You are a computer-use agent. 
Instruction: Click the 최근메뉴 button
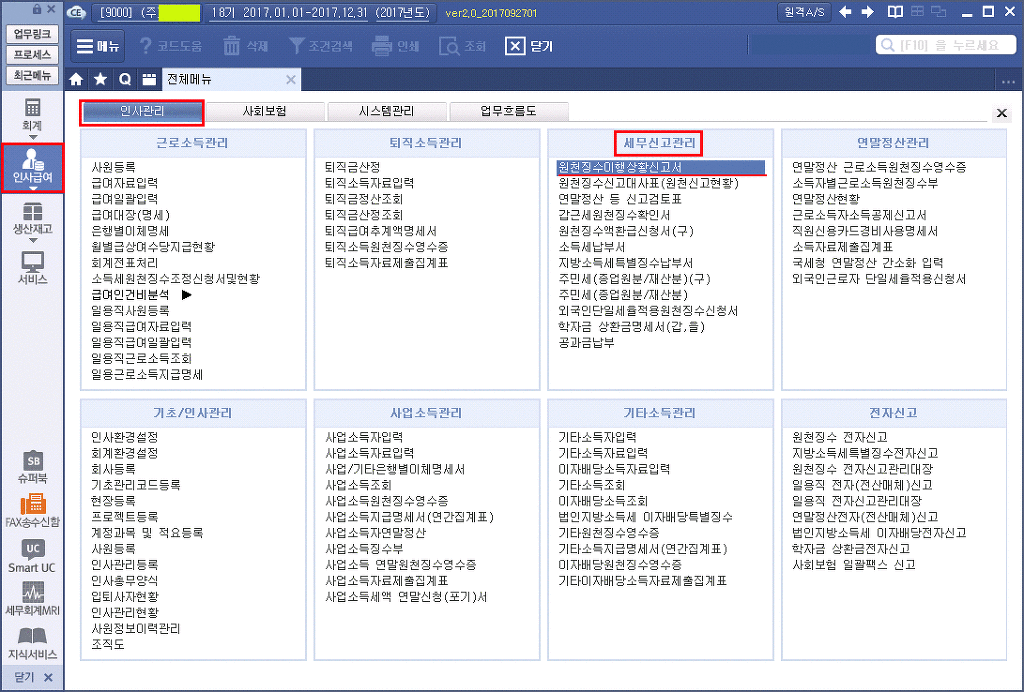[x=32, y=74]
